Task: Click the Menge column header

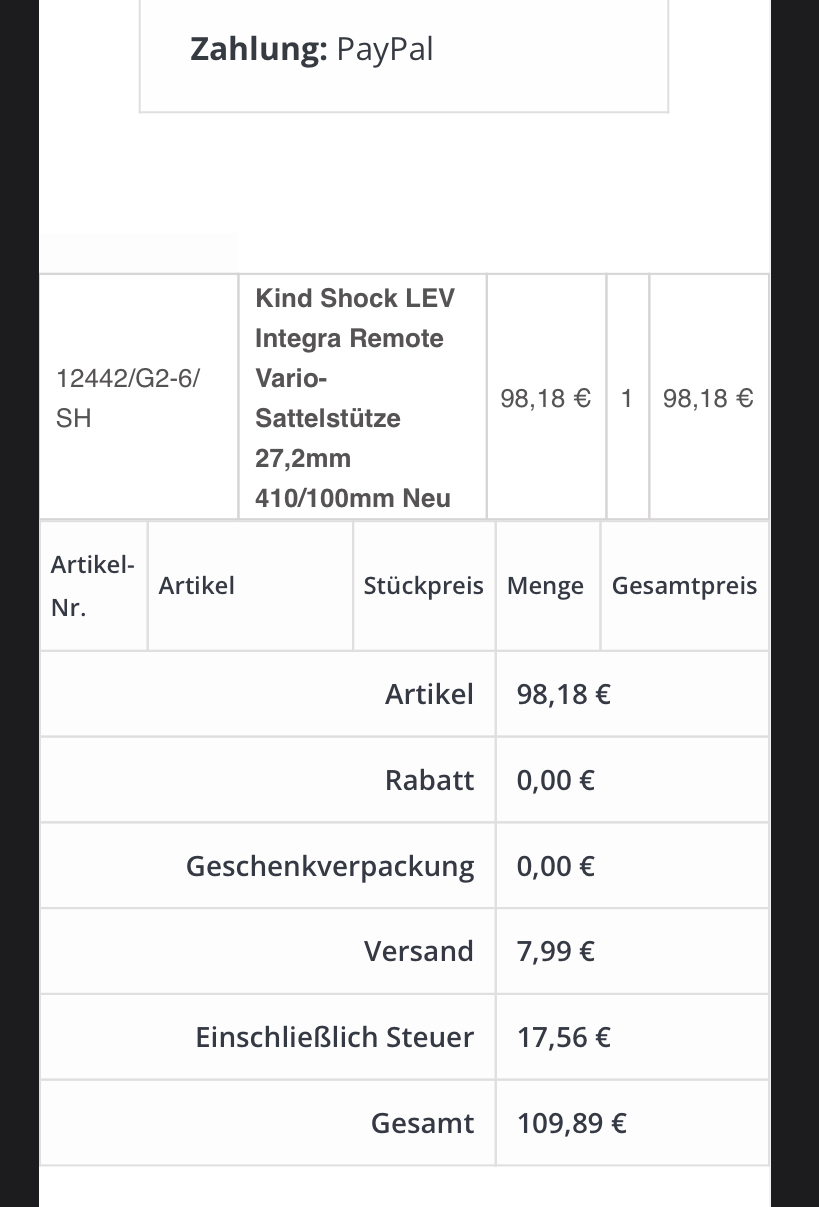Action: click(545, 586)
